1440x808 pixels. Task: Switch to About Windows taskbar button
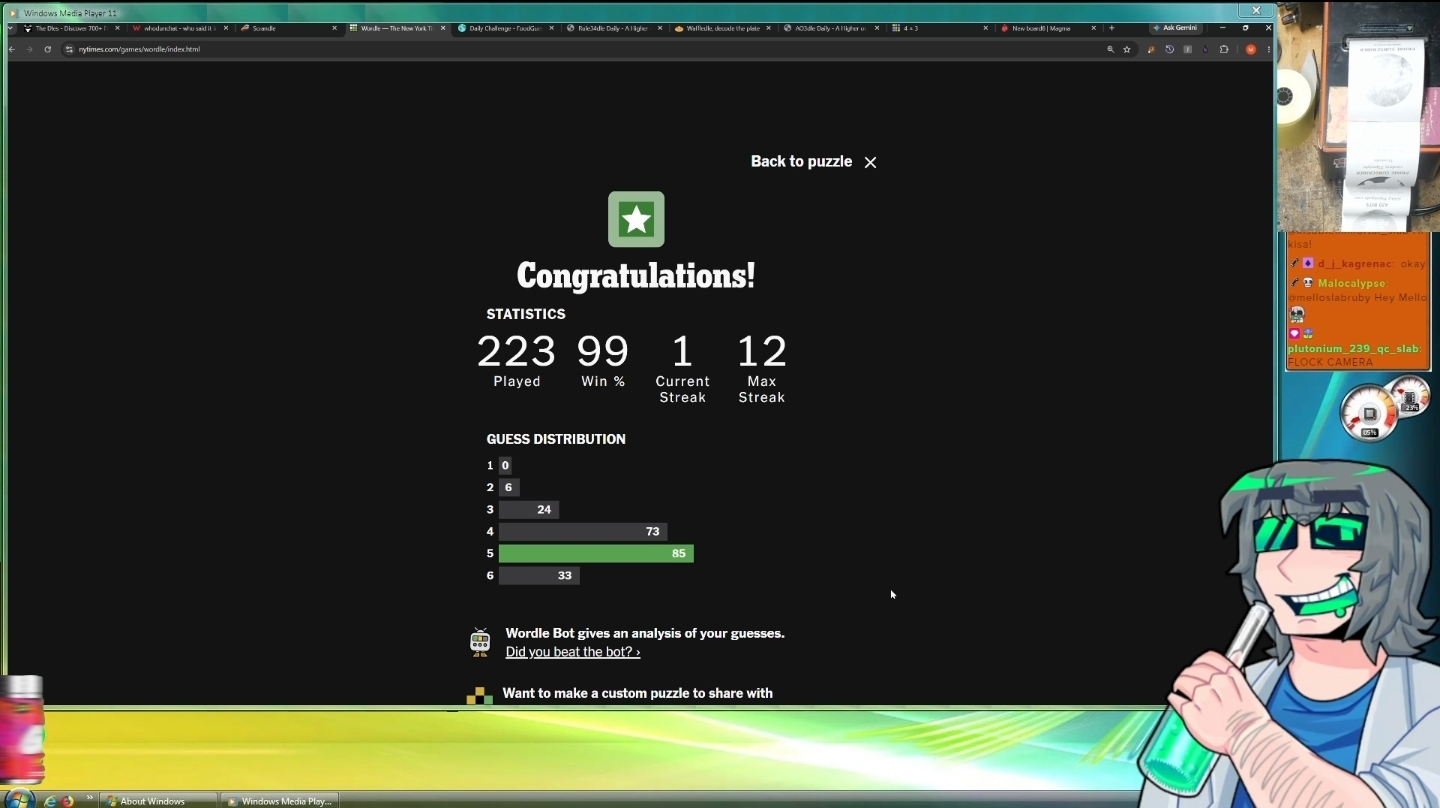click(158, 801)
